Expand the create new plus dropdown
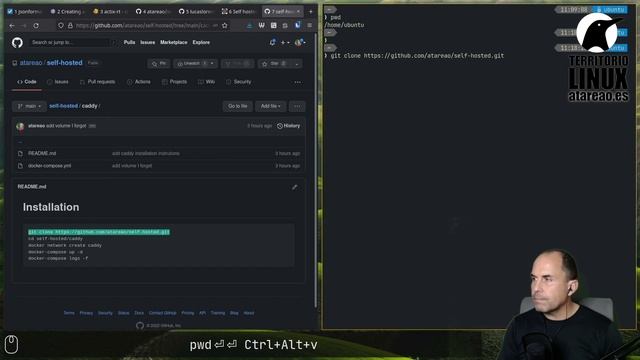Screen dimensions: 640x360 point(285,42)
